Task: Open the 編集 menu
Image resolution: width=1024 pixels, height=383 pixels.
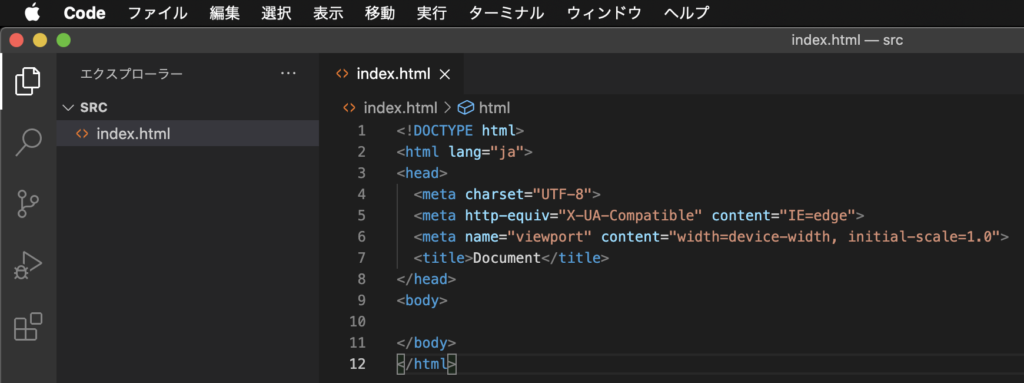Action: 225,12
